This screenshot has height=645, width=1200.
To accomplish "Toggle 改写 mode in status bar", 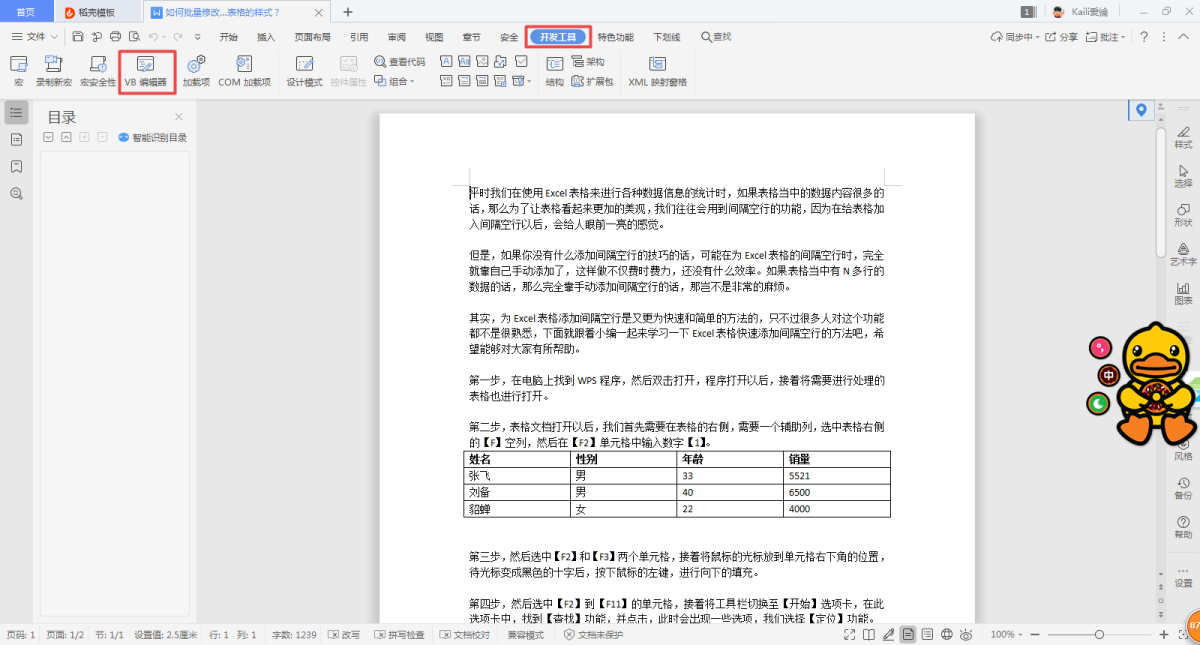I will pyautogui.click(x=344, y=635).
